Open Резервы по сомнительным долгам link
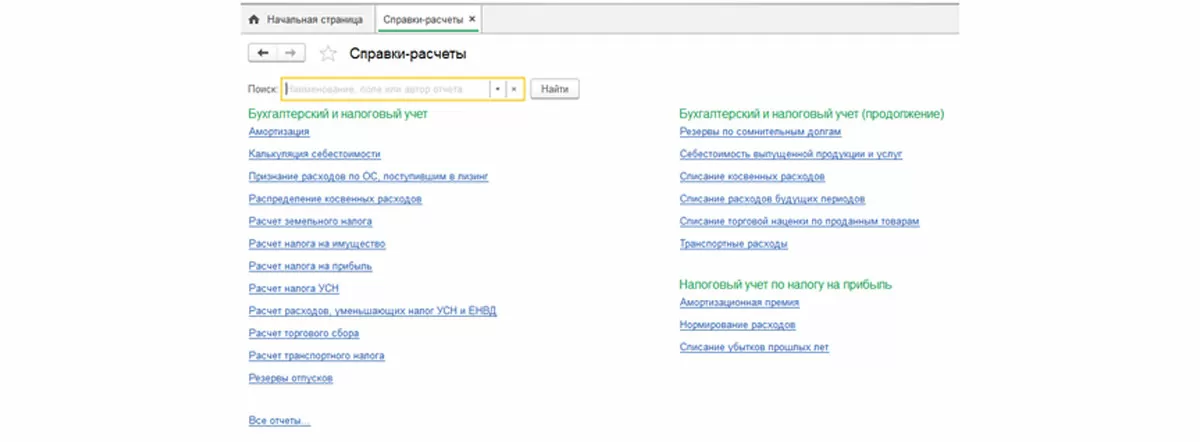 click(760, 131)
